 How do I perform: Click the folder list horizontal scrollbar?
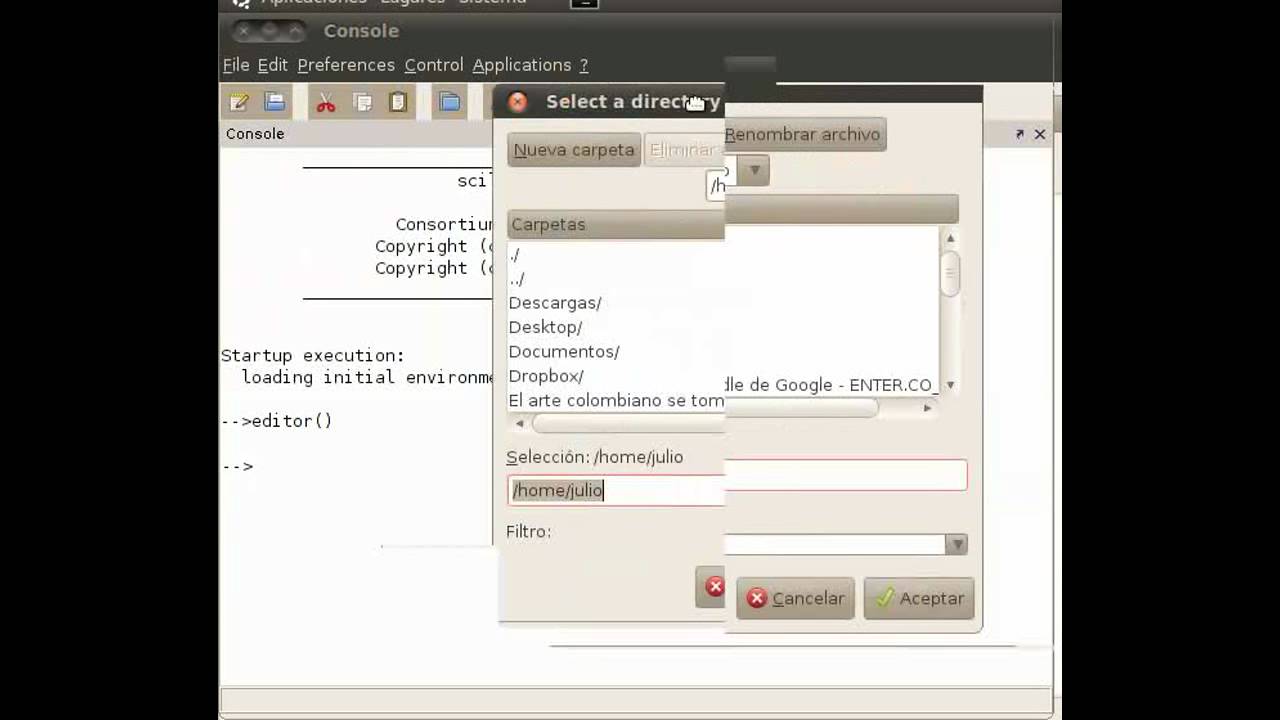pos(630,424)
